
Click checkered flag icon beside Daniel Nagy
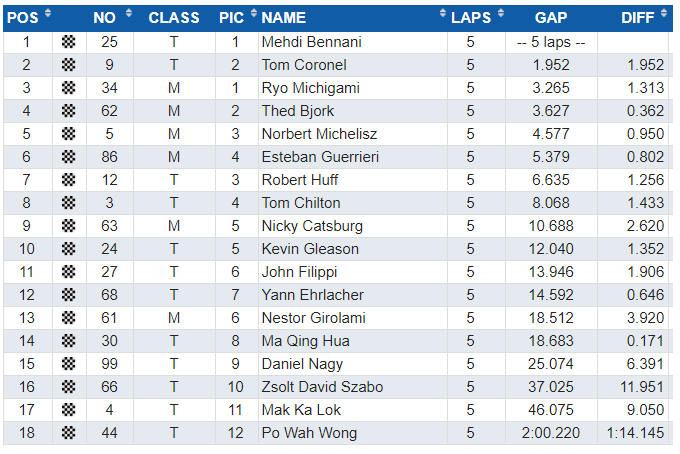pyautogui.click(x=68, y=364)
